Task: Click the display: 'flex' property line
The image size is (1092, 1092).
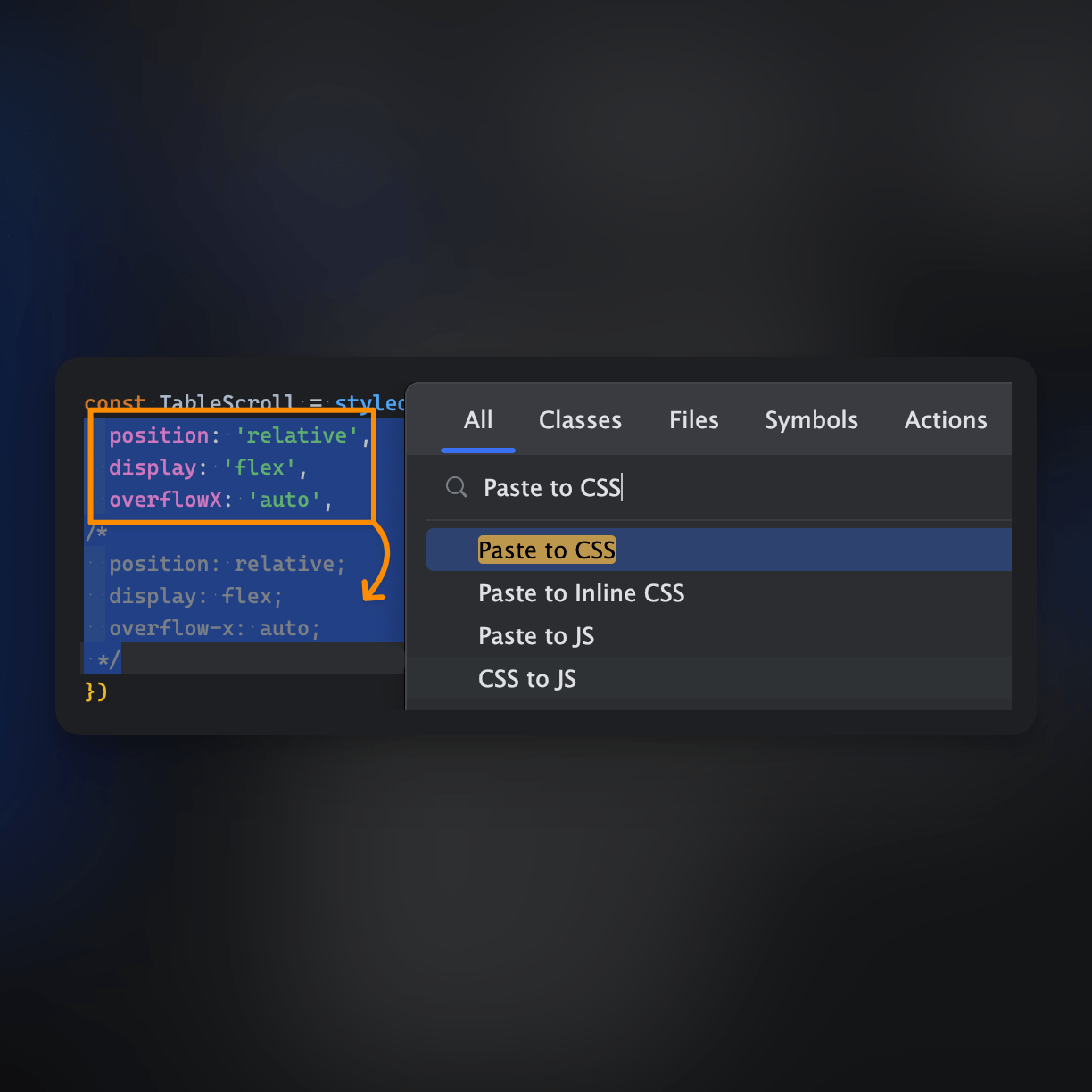Action: (x=205, y=467)
